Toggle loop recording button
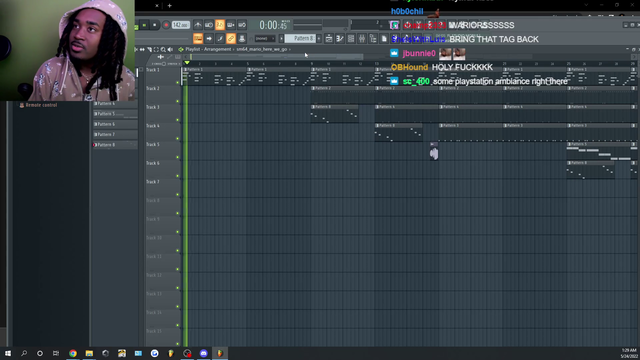Screen dimensions: 640x360 click(242, 25)
